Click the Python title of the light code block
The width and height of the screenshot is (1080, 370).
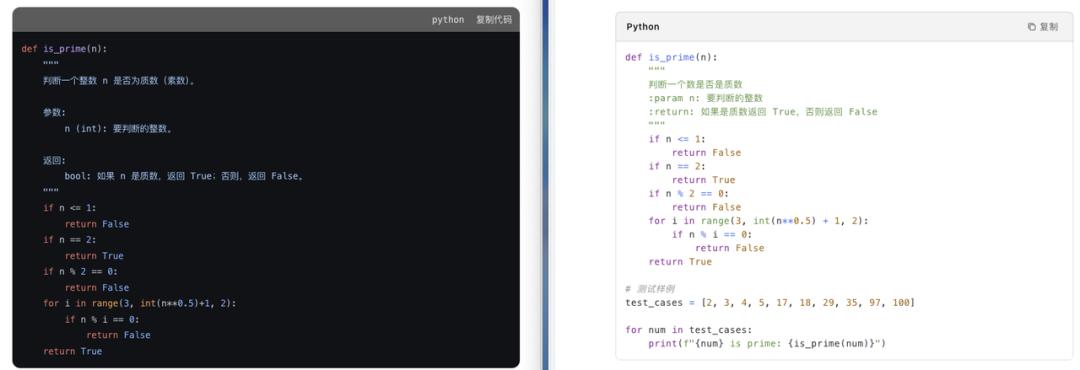[643, 27]
